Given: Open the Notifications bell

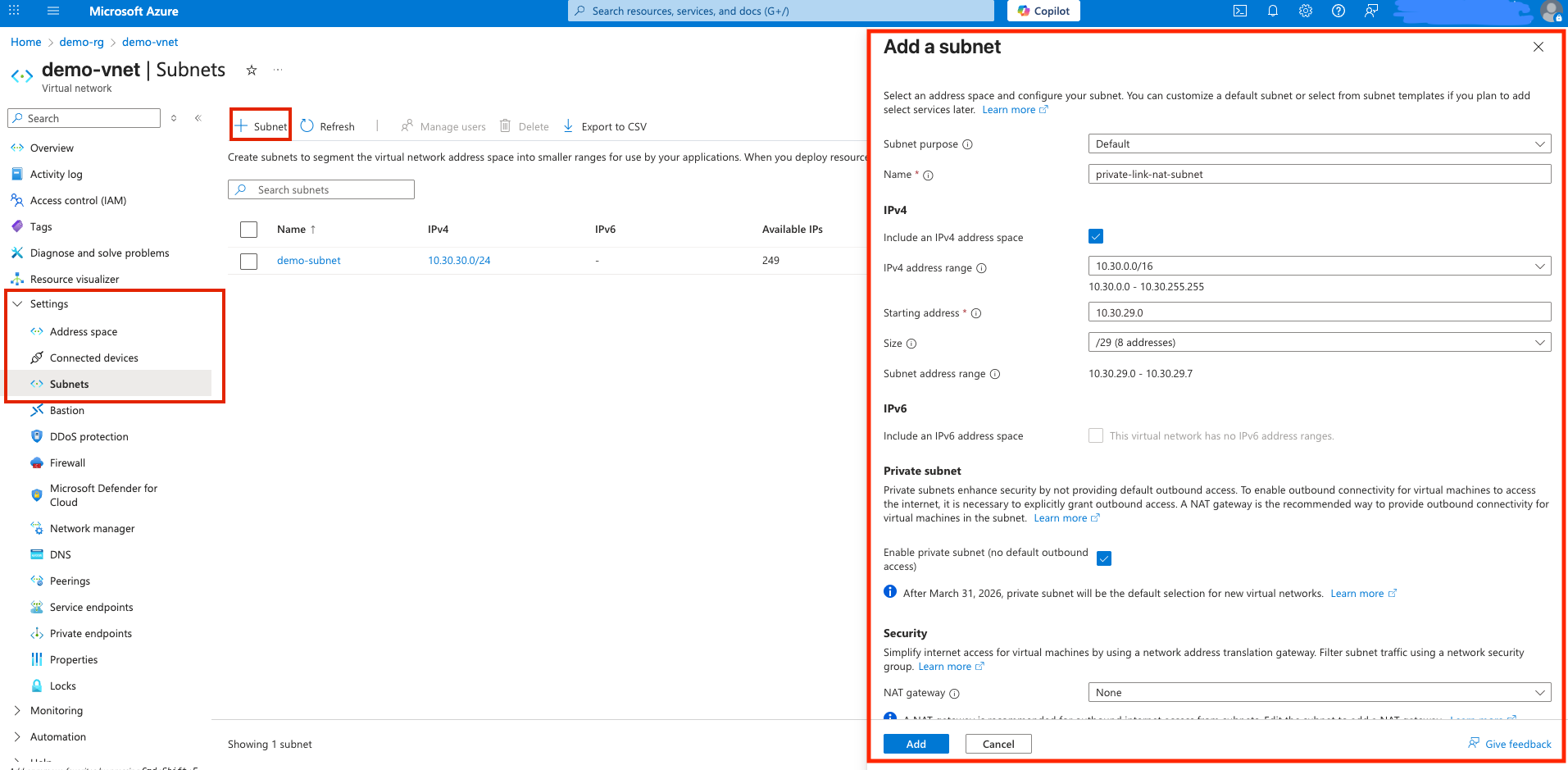Looking at the screenshot, I should click(x=1272, y=11).
